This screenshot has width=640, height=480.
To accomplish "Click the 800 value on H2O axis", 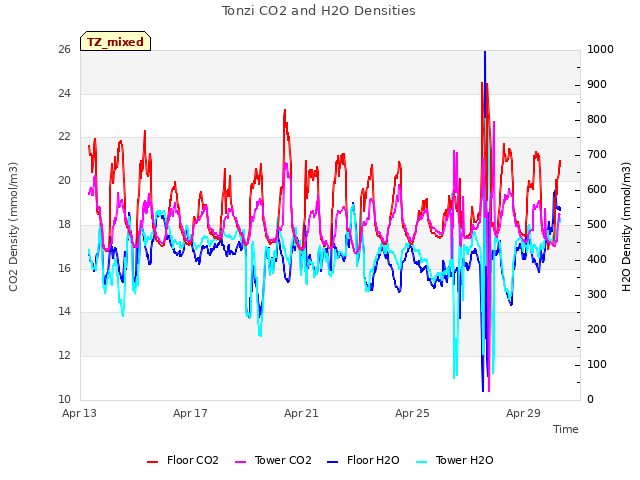I will [x=597, y=120].
